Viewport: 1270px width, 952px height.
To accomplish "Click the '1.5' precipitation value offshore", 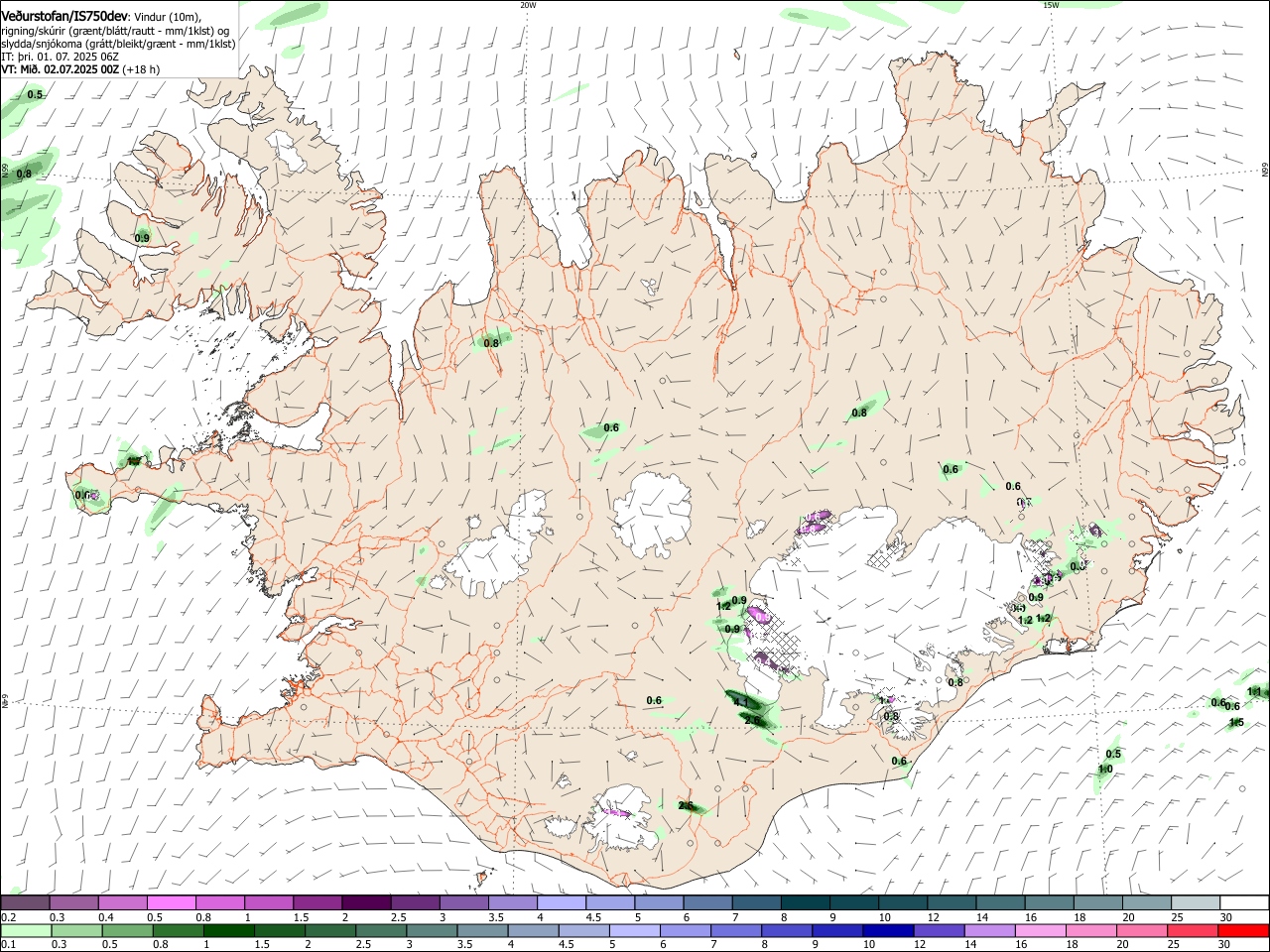I will 1236,722.
